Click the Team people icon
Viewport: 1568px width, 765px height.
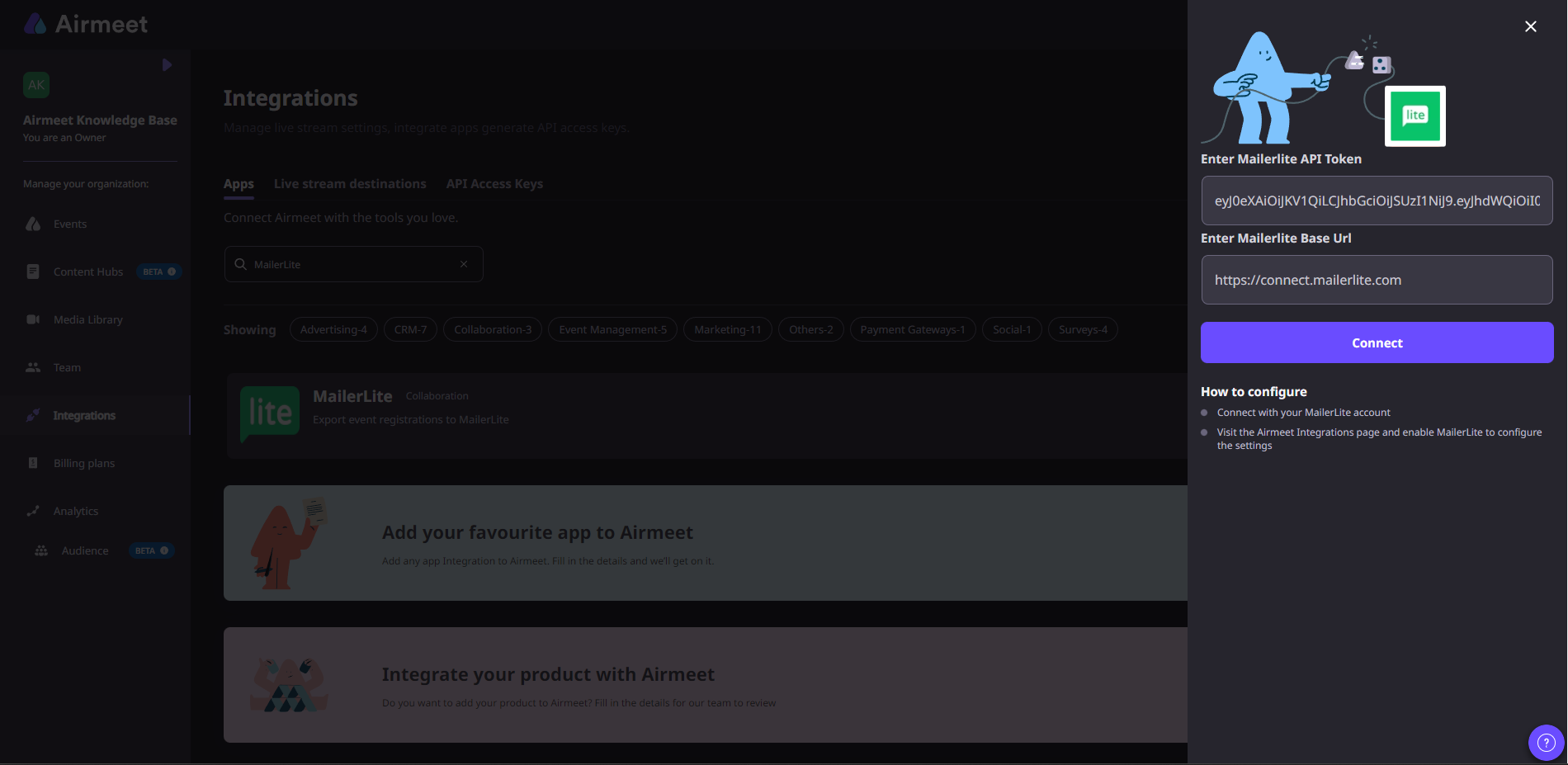[x=33, y=367]
